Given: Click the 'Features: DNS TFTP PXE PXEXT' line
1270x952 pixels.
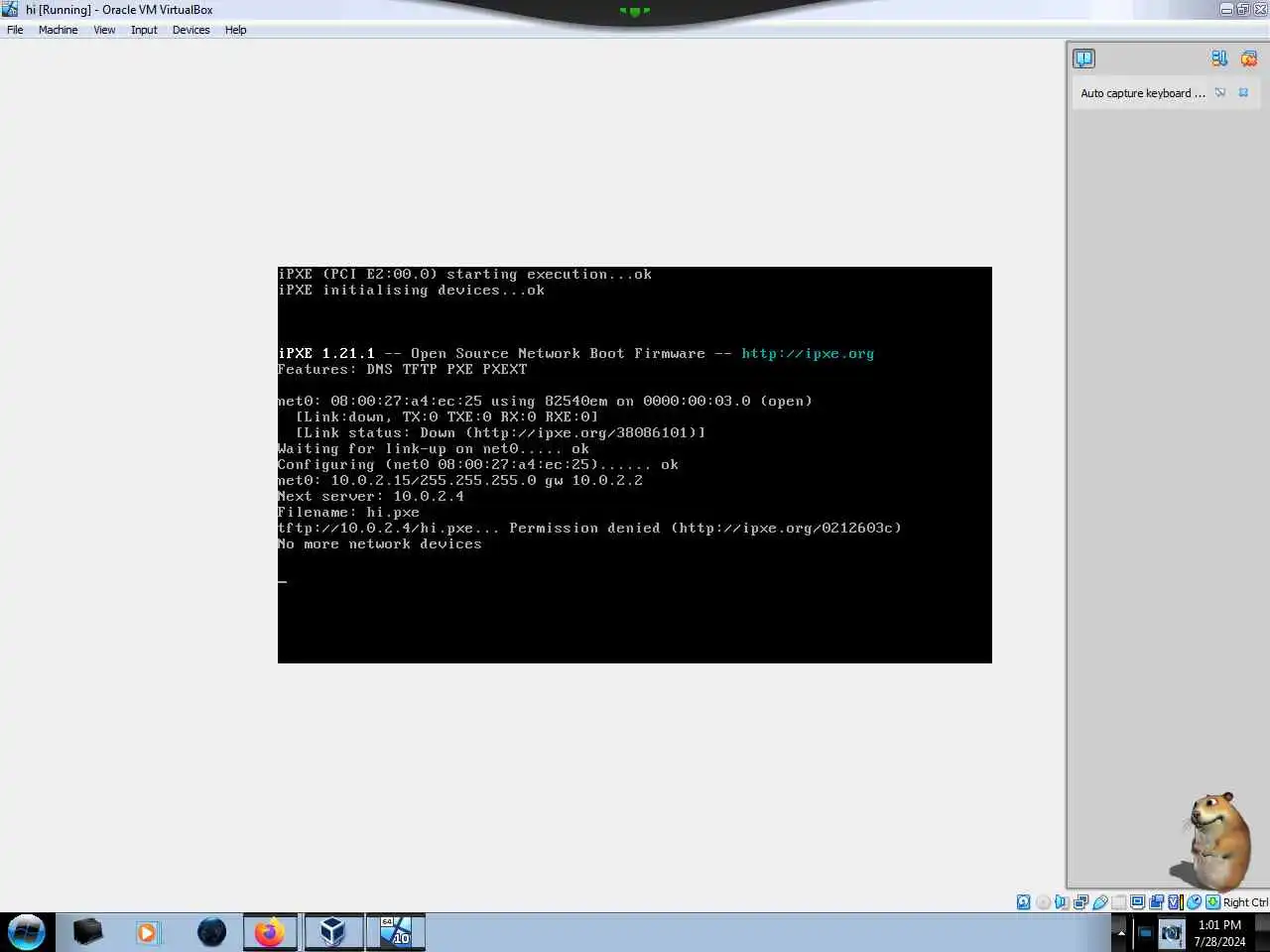Looking at the screenshot, I should click(x=403, y=369).
